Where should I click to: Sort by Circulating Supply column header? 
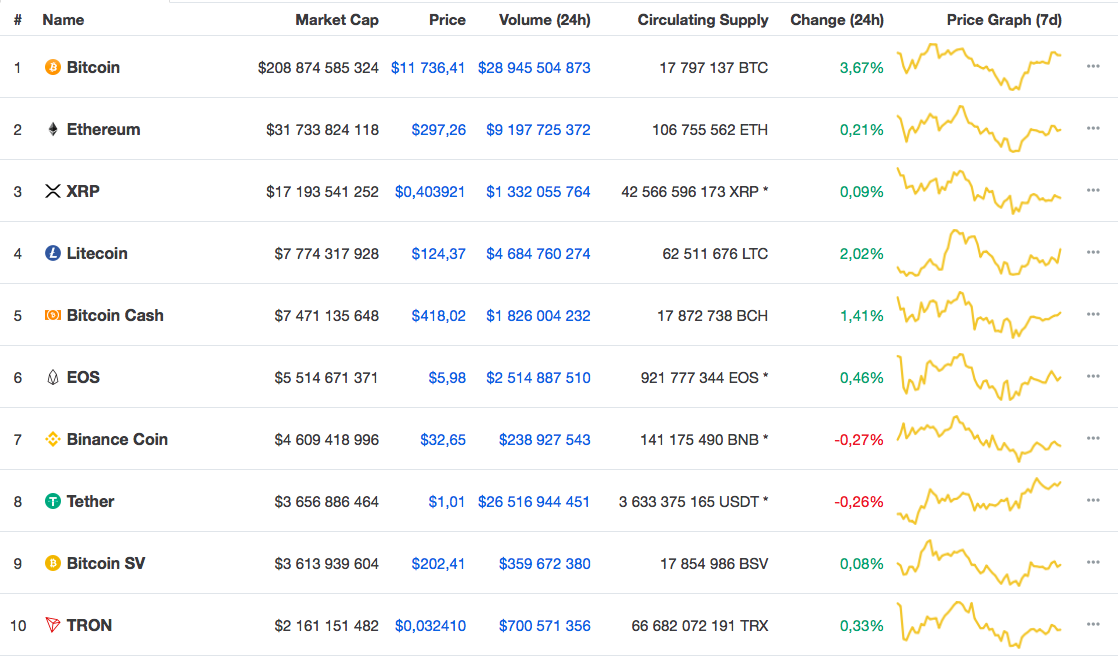click(x=703, y=19)
